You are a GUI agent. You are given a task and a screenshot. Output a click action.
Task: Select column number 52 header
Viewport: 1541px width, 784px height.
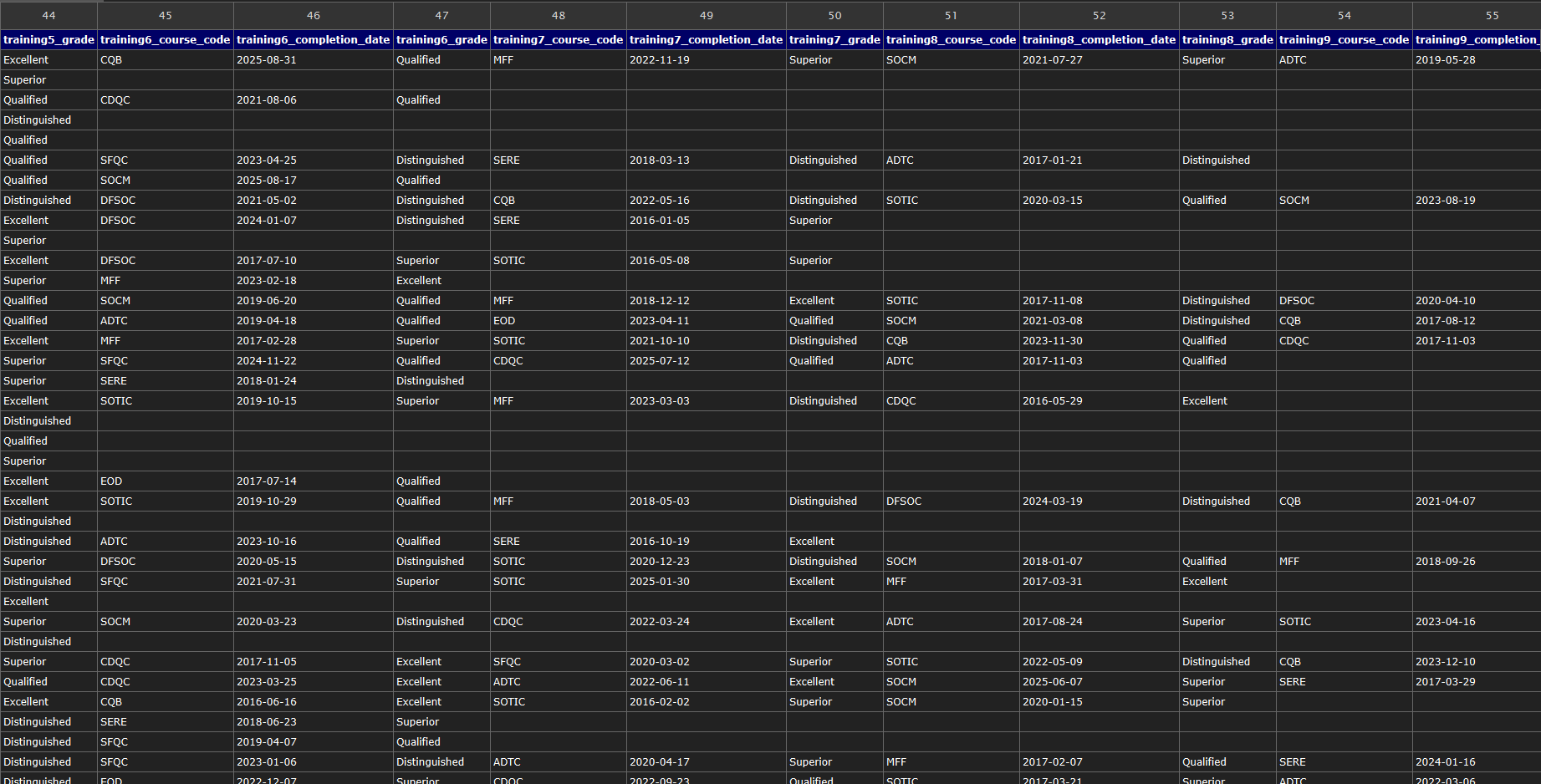pyautogui.click(x=1099, y=15)
